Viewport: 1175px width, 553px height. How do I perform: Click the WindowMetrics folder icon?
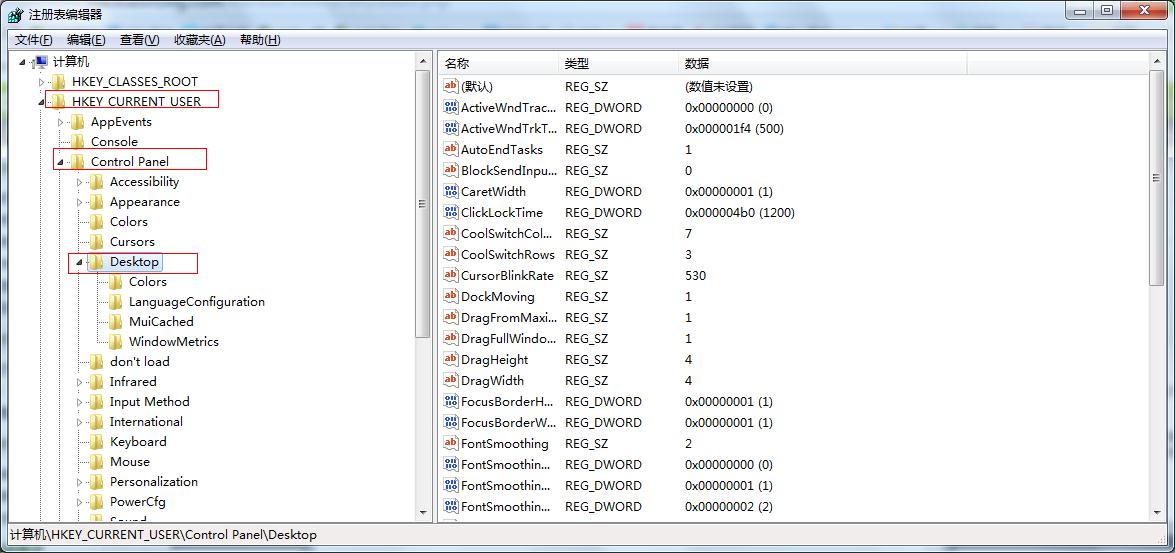[x=115, y=342]
